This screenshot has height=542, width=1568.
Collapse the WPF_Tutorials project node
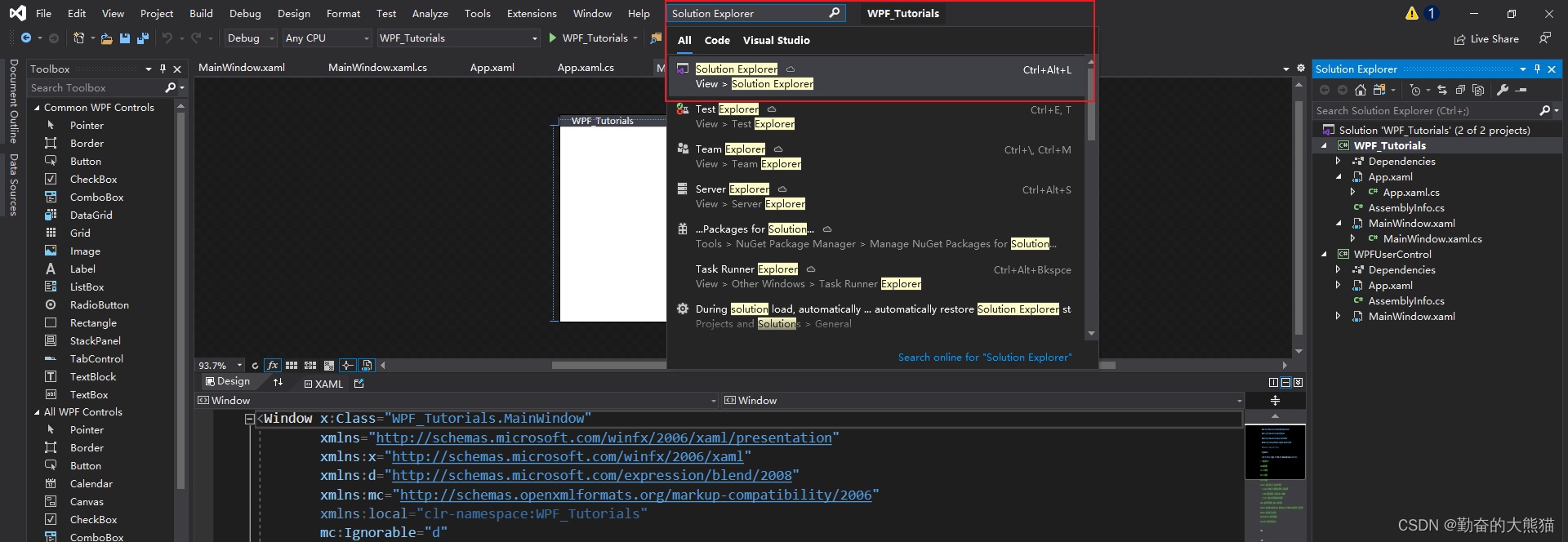click(x=1324, y=146)
